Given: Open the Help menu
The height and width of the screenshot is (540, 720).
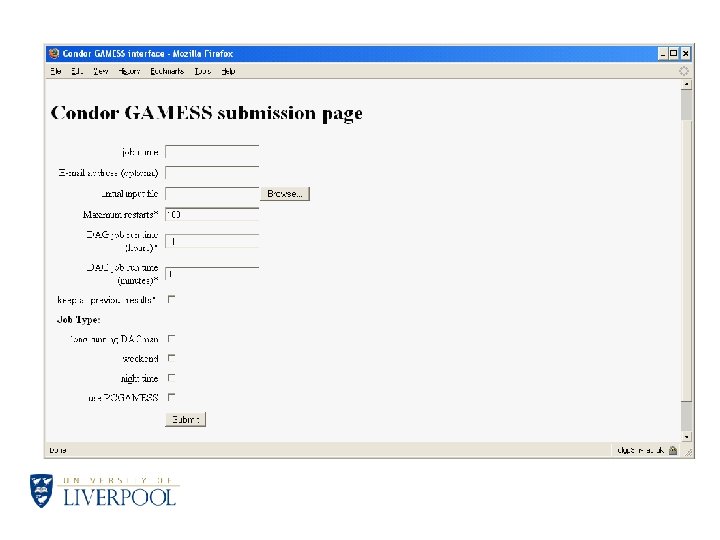Looking at the screenshot, I should [x=228, y=71].
